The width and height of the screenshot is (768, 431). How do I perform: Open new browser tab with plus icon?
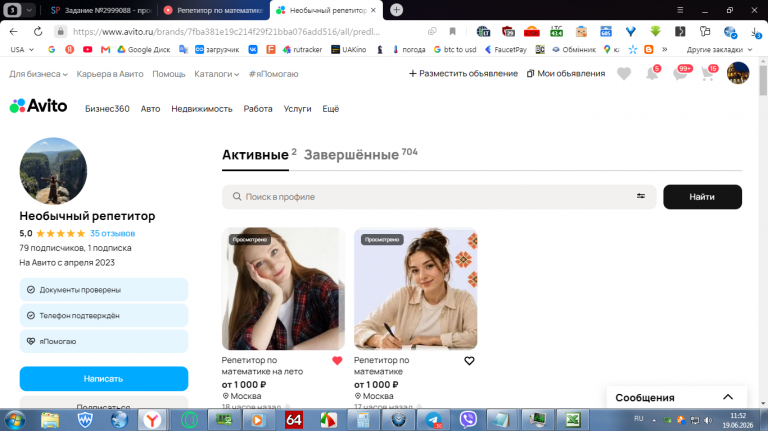pos(396,10)
